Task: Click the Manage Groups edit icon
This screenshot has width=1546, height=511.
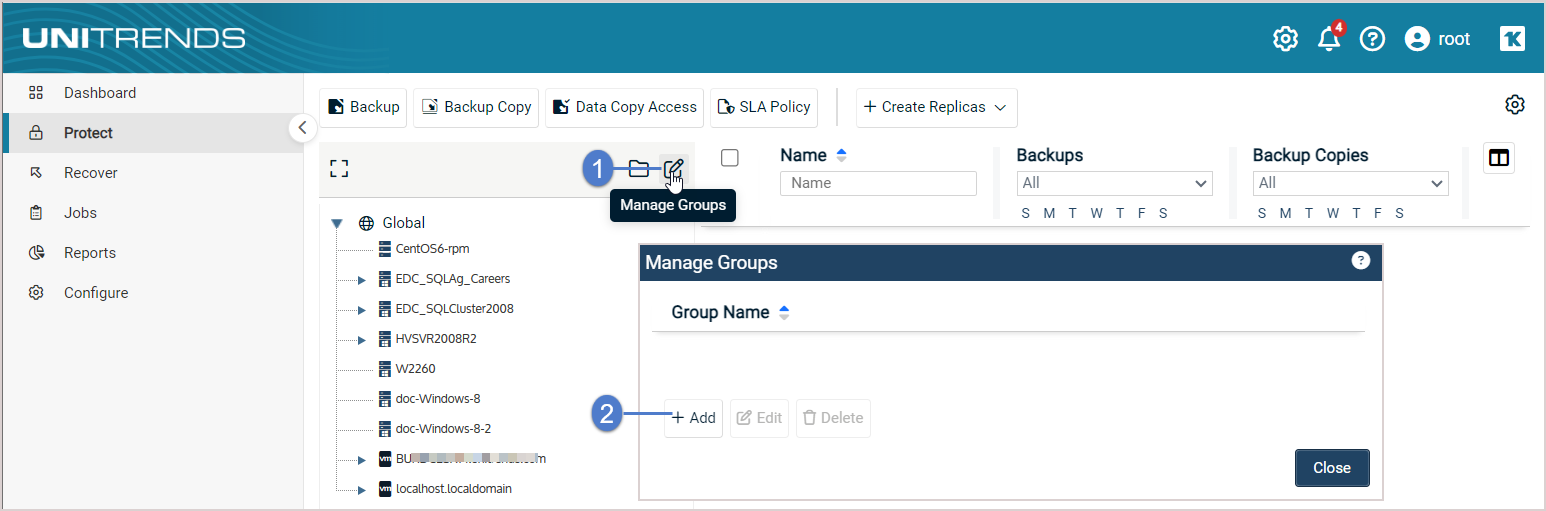Action: point(674,168)
